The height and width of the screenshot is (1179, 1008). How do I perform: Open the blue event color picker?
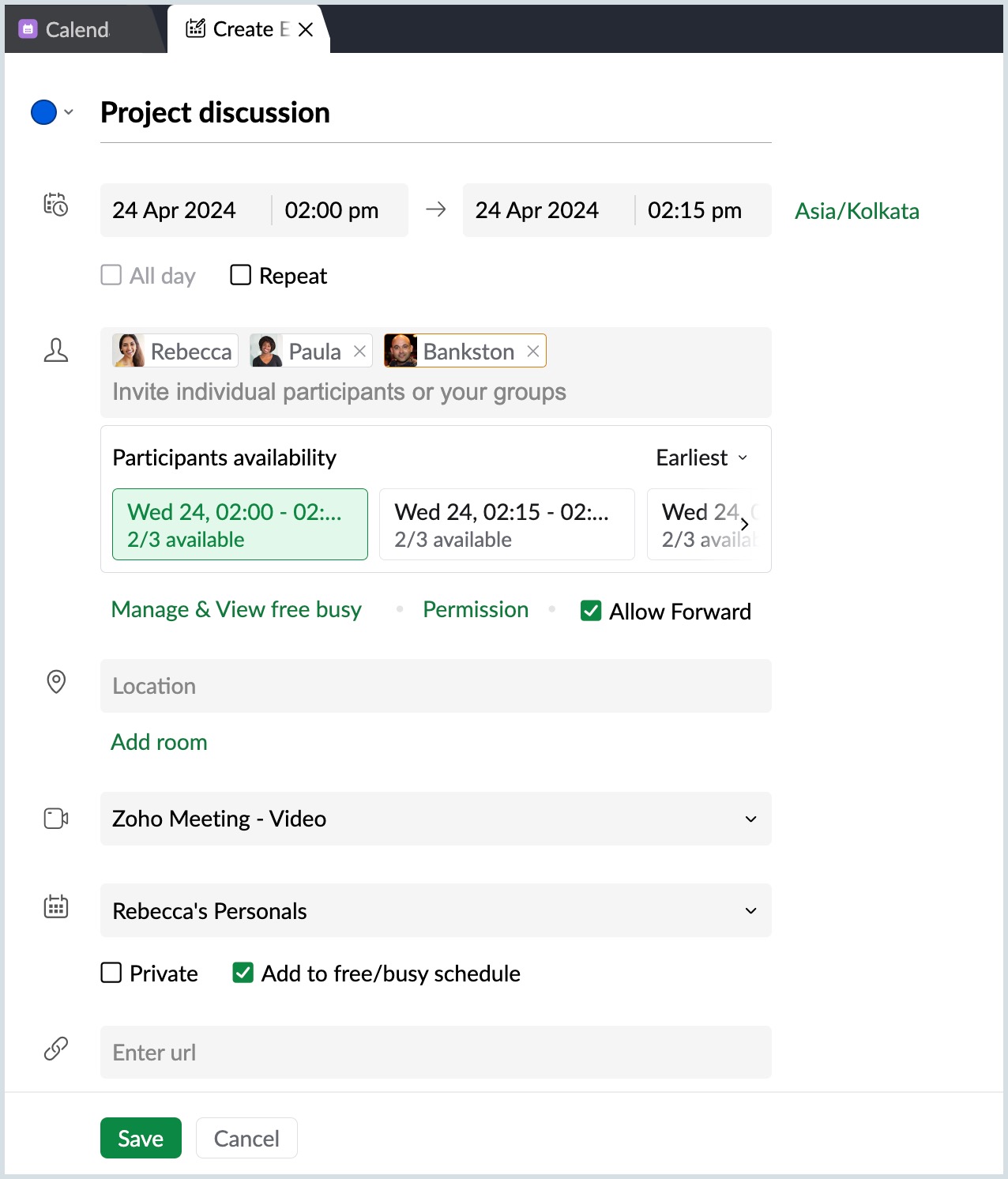click(x=51, y=112)
